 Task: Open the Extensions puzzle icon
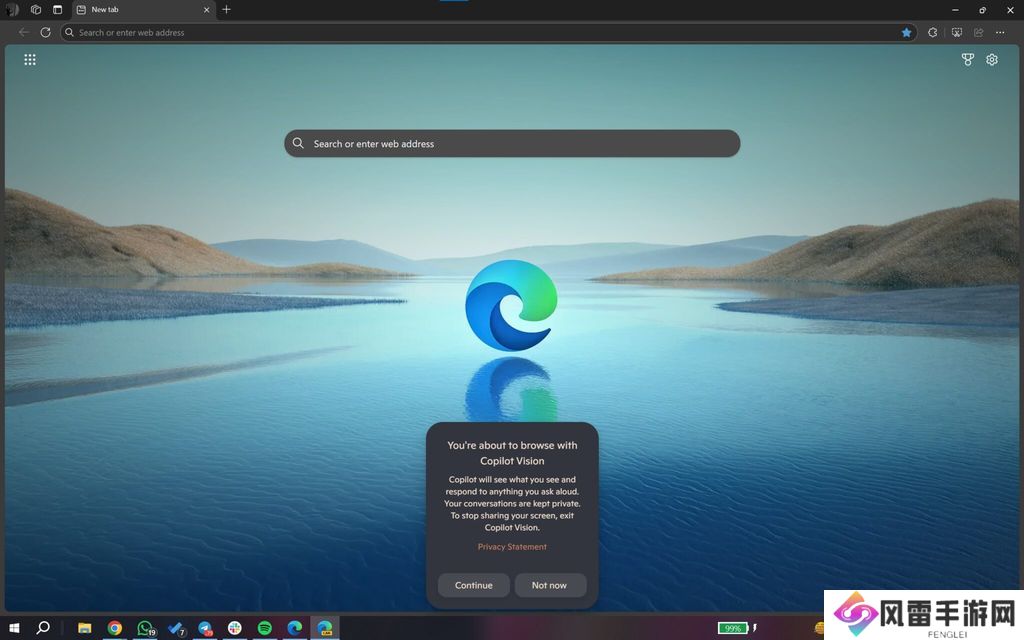click(x=933, y=32)
